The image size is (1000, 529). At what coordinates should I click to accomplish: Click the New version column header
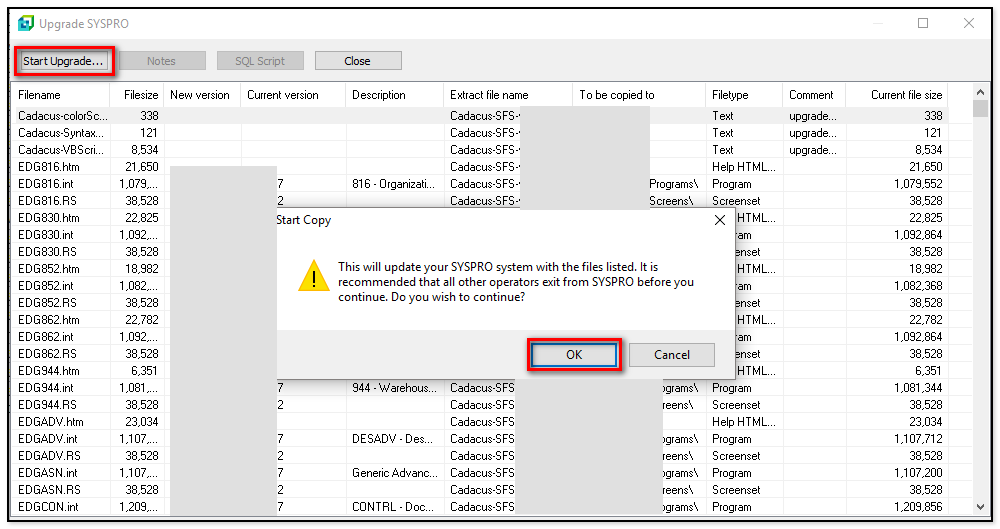click(x=200, y=95)
